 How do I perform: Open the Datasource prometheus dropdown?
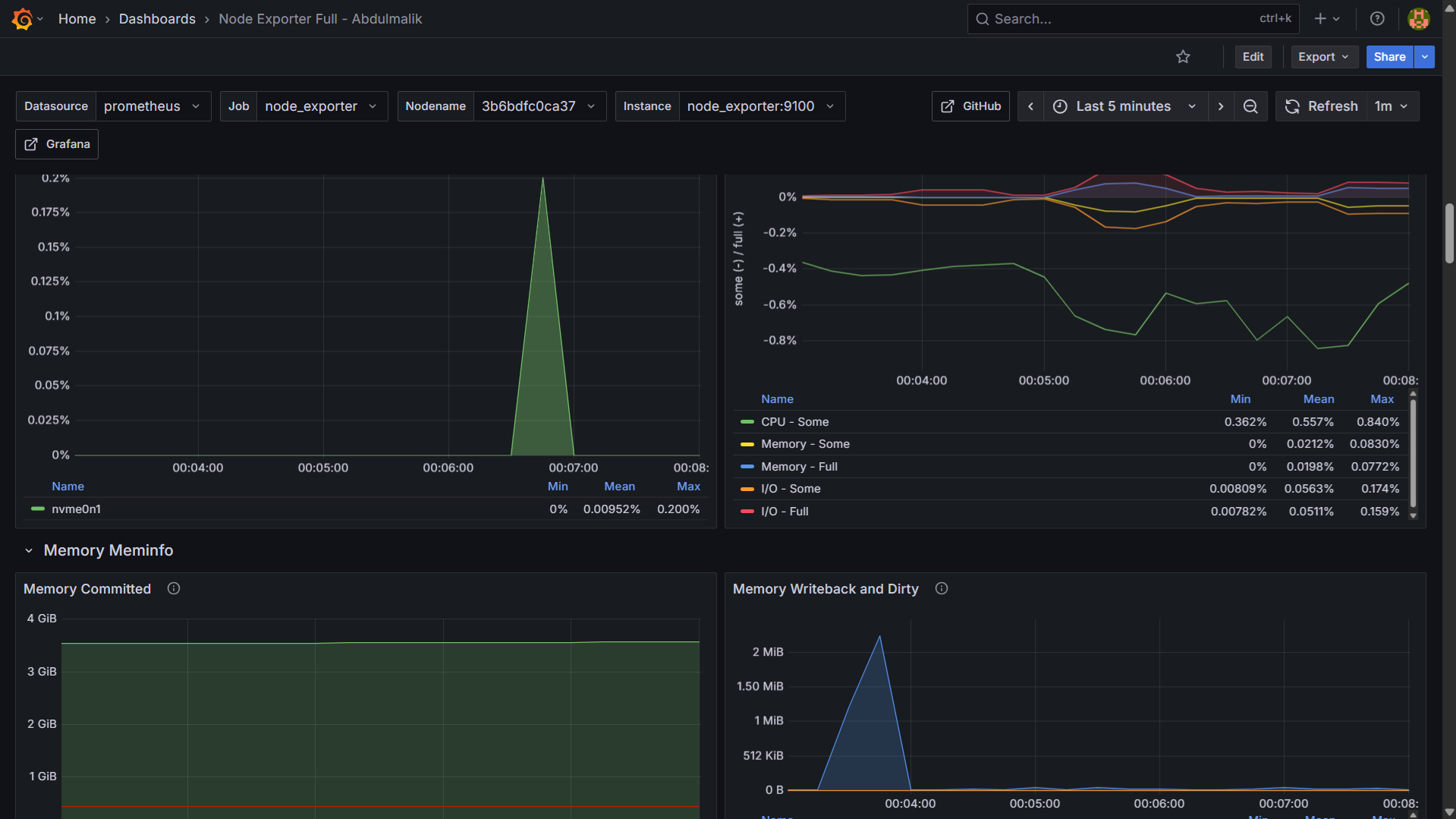(x=152, y=106)
